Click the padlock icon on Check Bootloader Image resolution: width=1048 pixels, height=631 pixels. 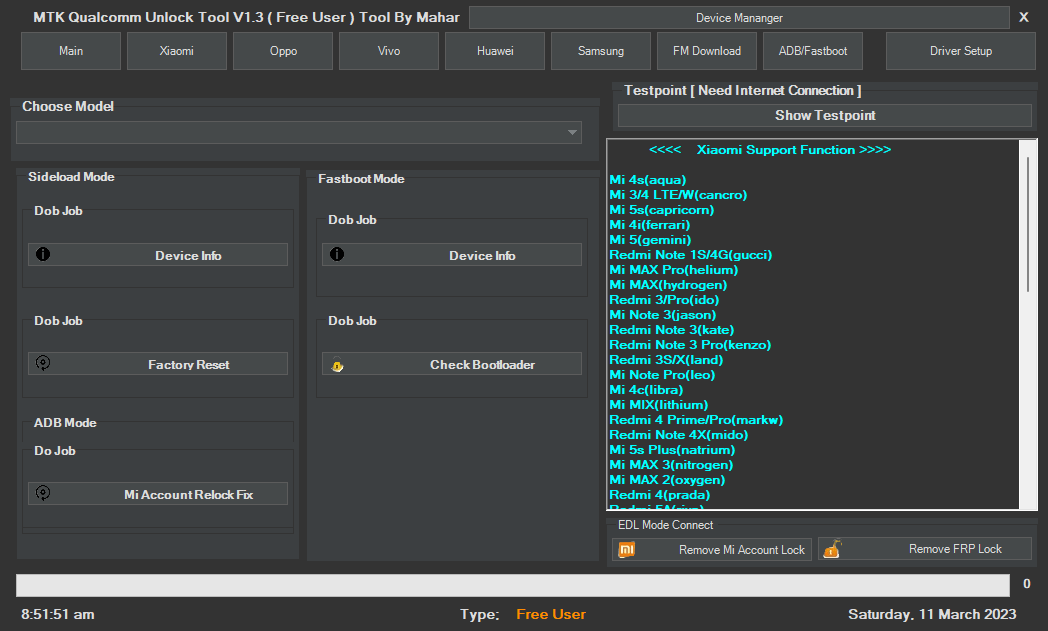click(337, 364)
